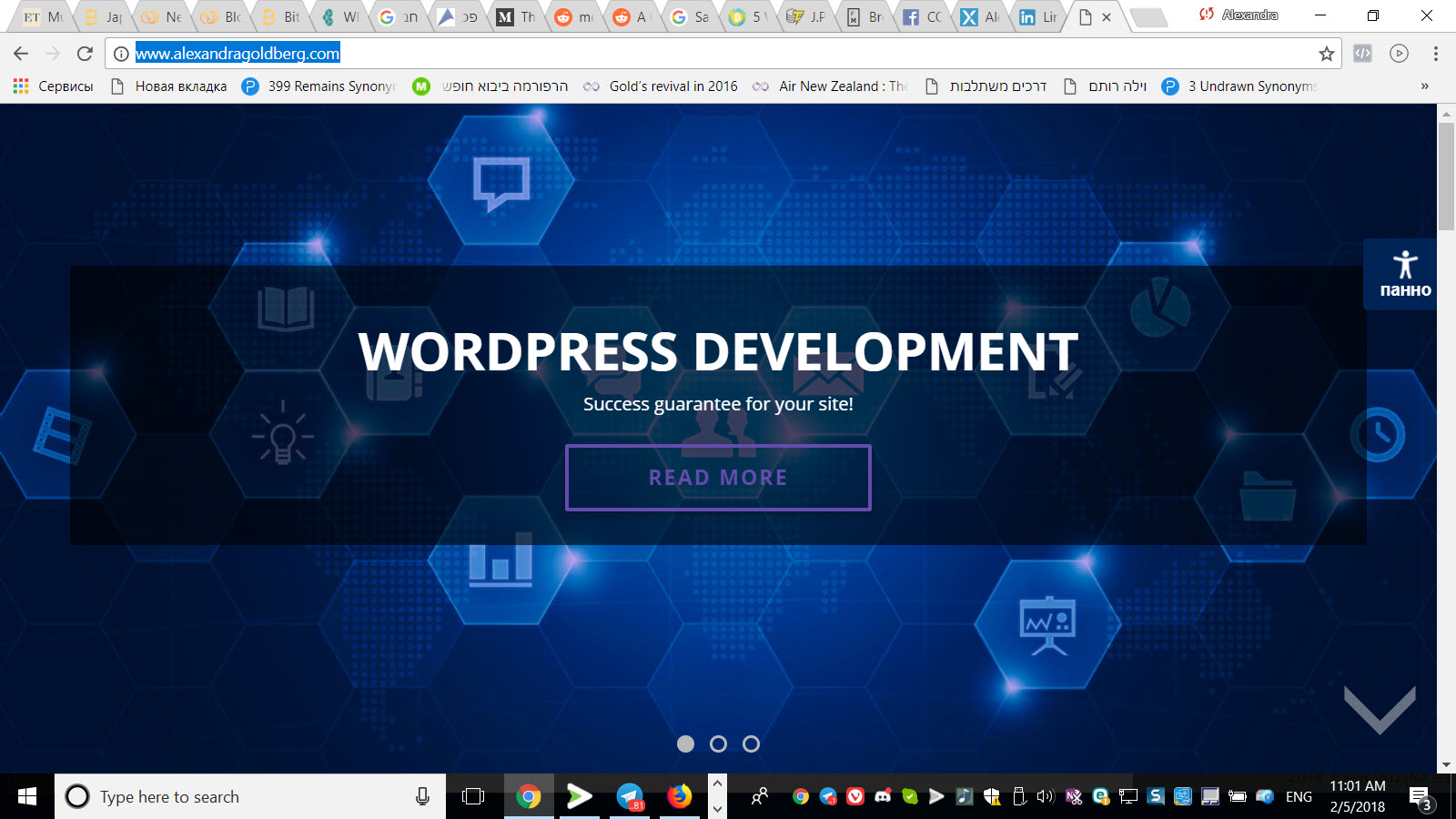This screenshot has height=819, width=1456.
Task: Go back to the previous page
Action: (21, 54)
